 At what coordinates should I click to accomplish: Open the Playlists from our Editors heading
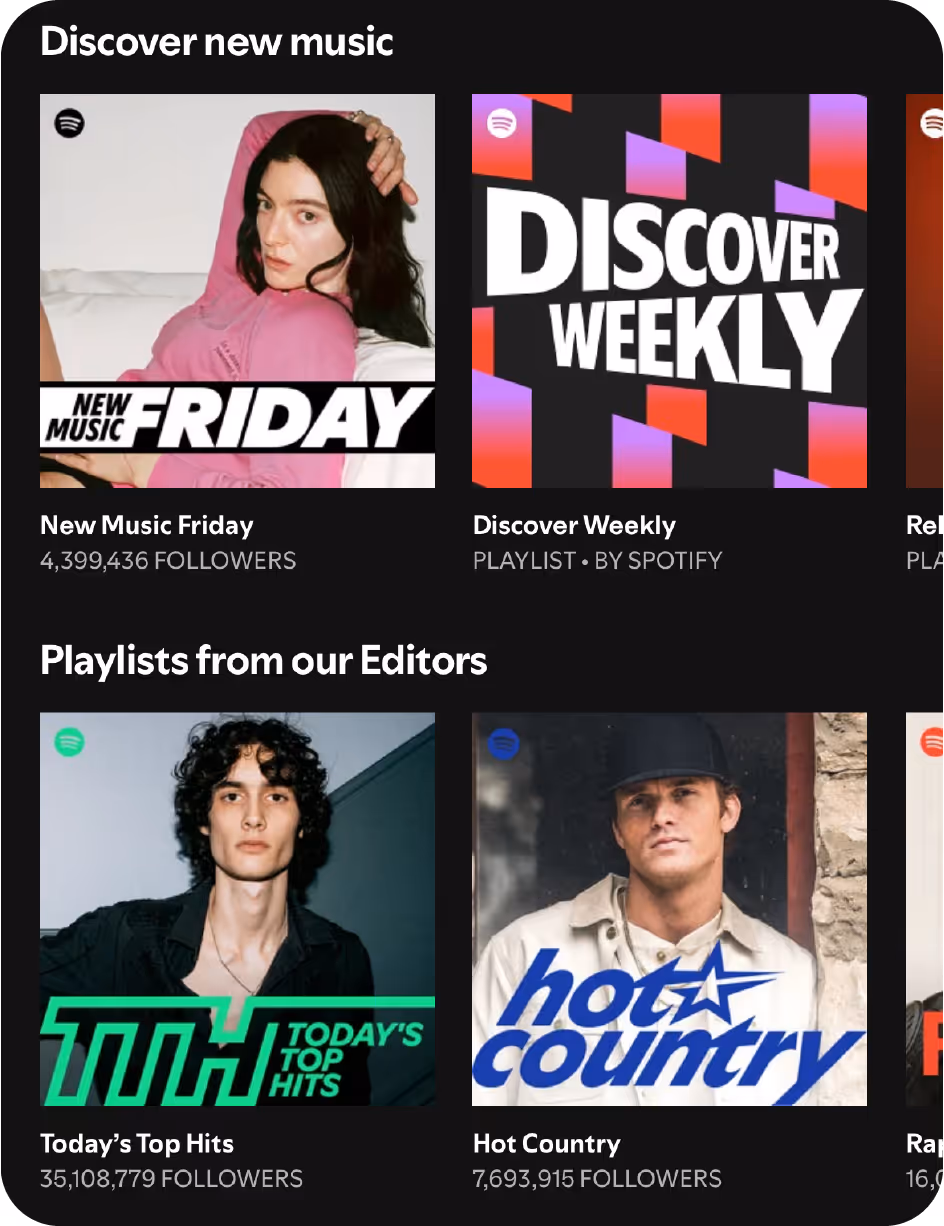(263, 661)
